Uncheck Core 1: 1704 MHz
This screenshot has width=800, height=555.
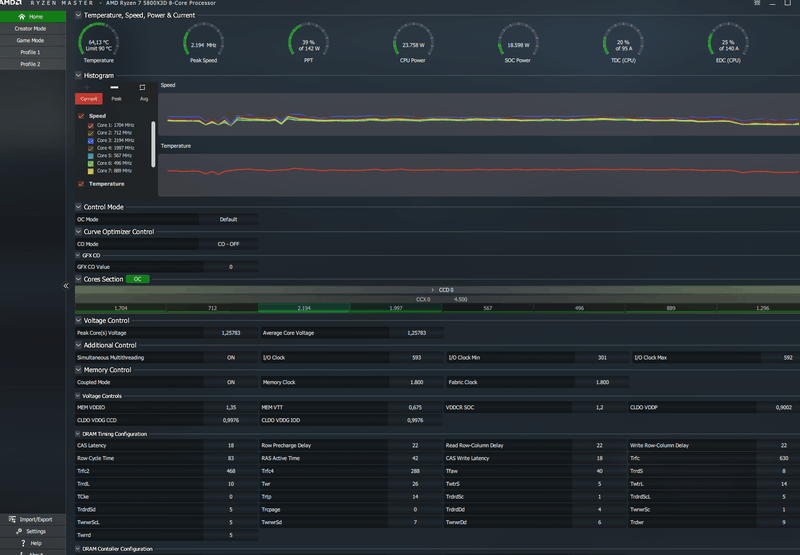point(91,125)
